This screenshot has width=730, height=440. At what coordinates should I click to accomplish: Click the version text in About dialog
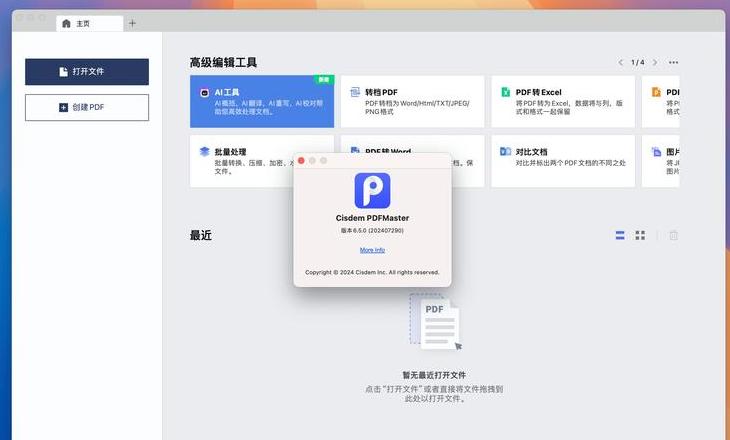(x=372, y=230)
